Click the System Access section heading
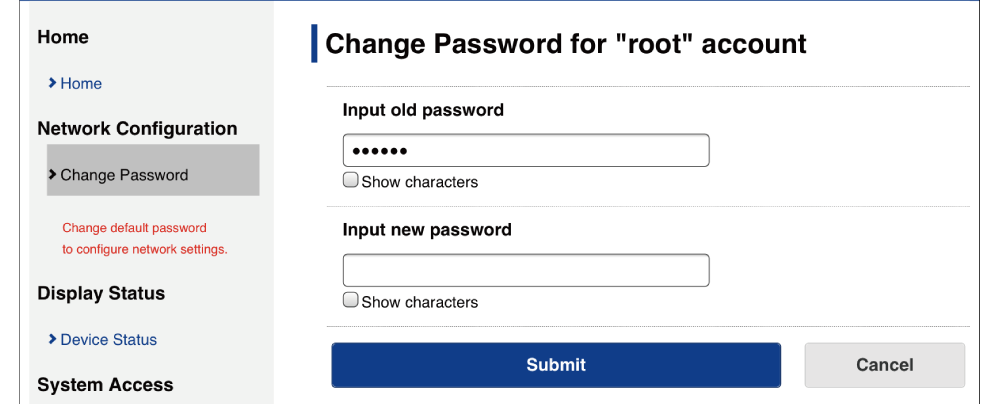 coord(105,385)
